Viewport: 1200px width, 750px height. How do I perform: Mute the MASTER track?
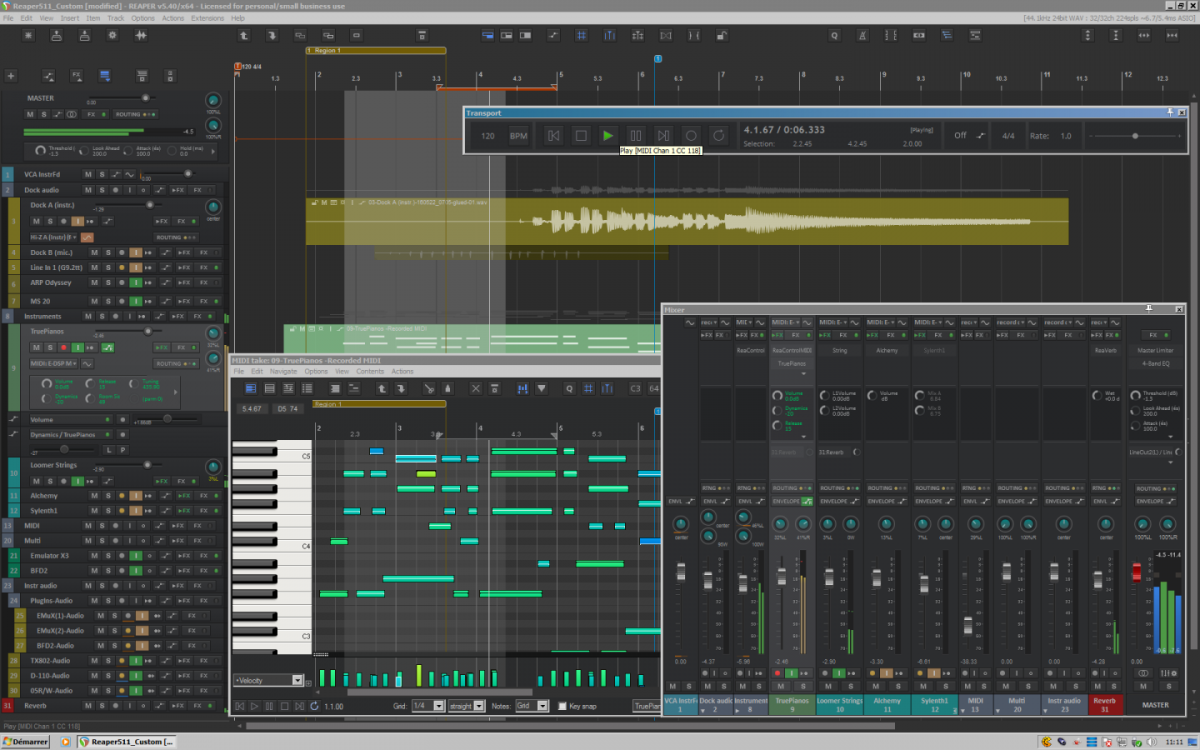point(30,115)
